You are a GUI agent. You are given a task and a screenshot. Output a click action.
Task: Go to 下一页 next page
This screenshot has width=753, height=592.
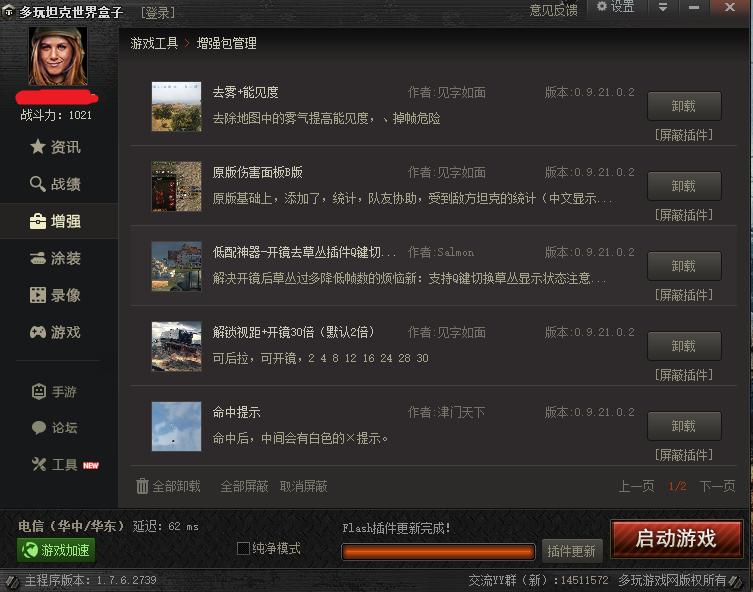click(x=717, y=486)
